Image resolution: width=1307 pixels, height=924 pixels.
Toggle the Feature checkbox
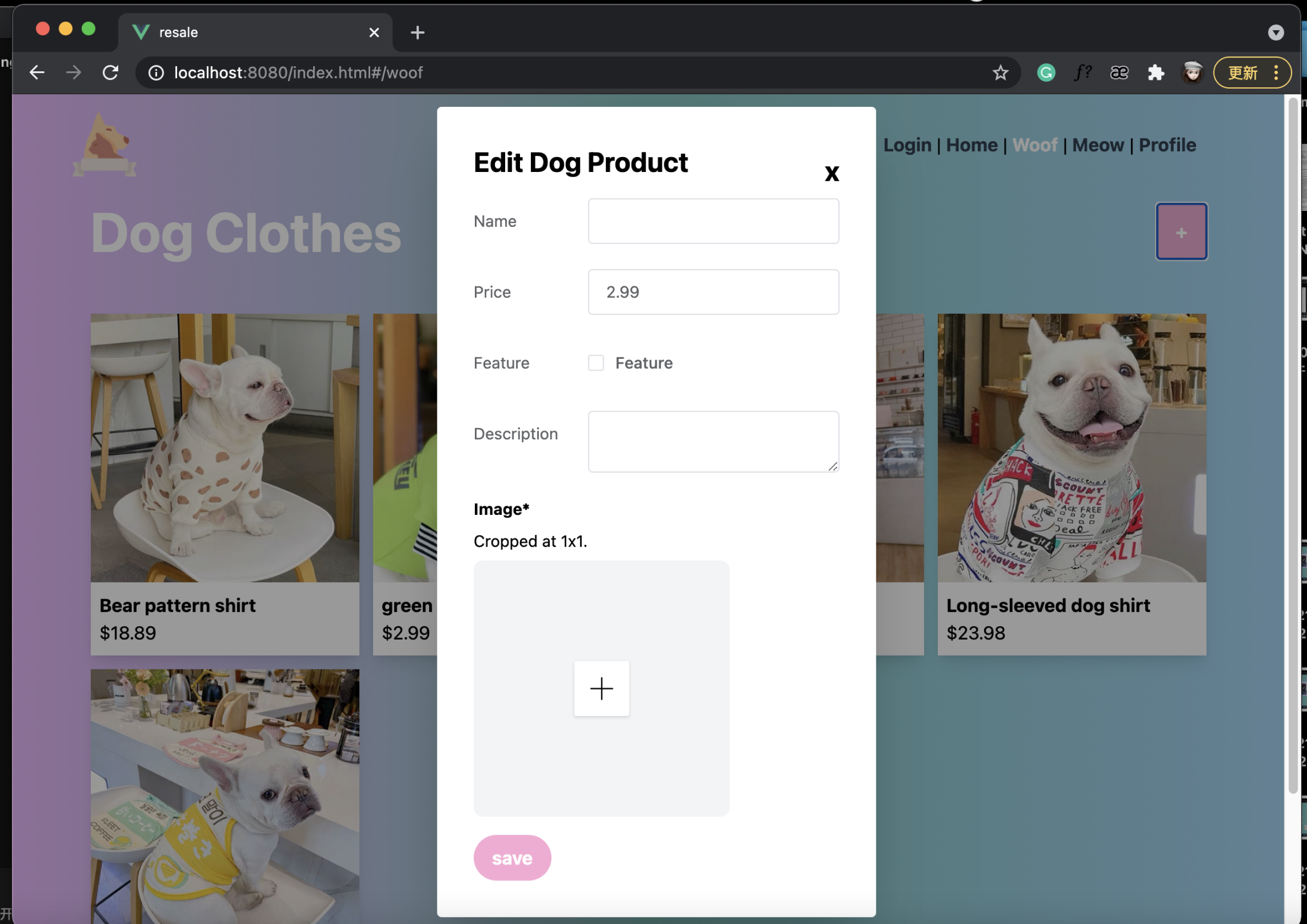[x=595, y=362]
